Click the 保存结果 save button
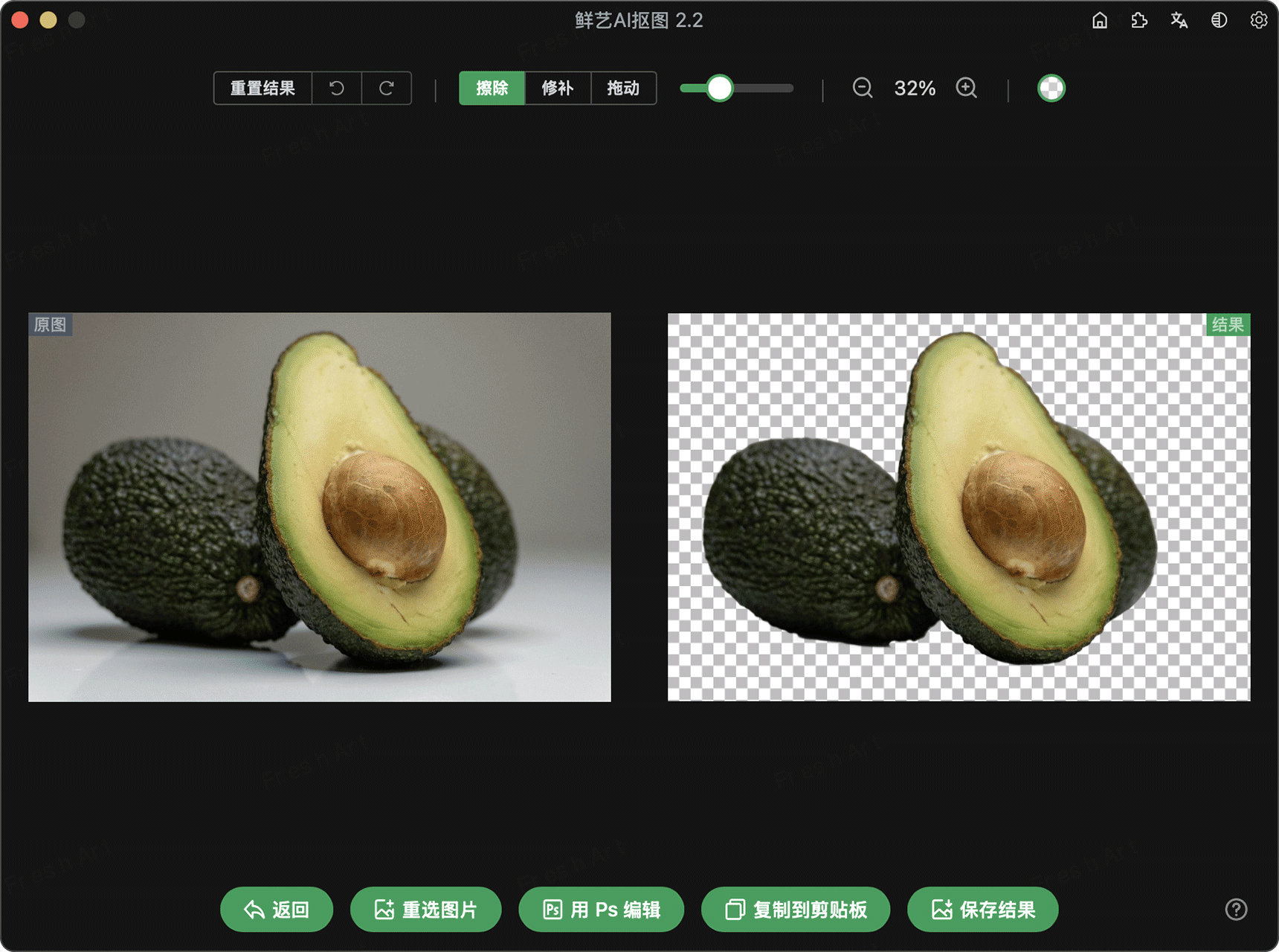Image resolution: width=1279 pixels, height=952 pixels. tap(982, 909)
